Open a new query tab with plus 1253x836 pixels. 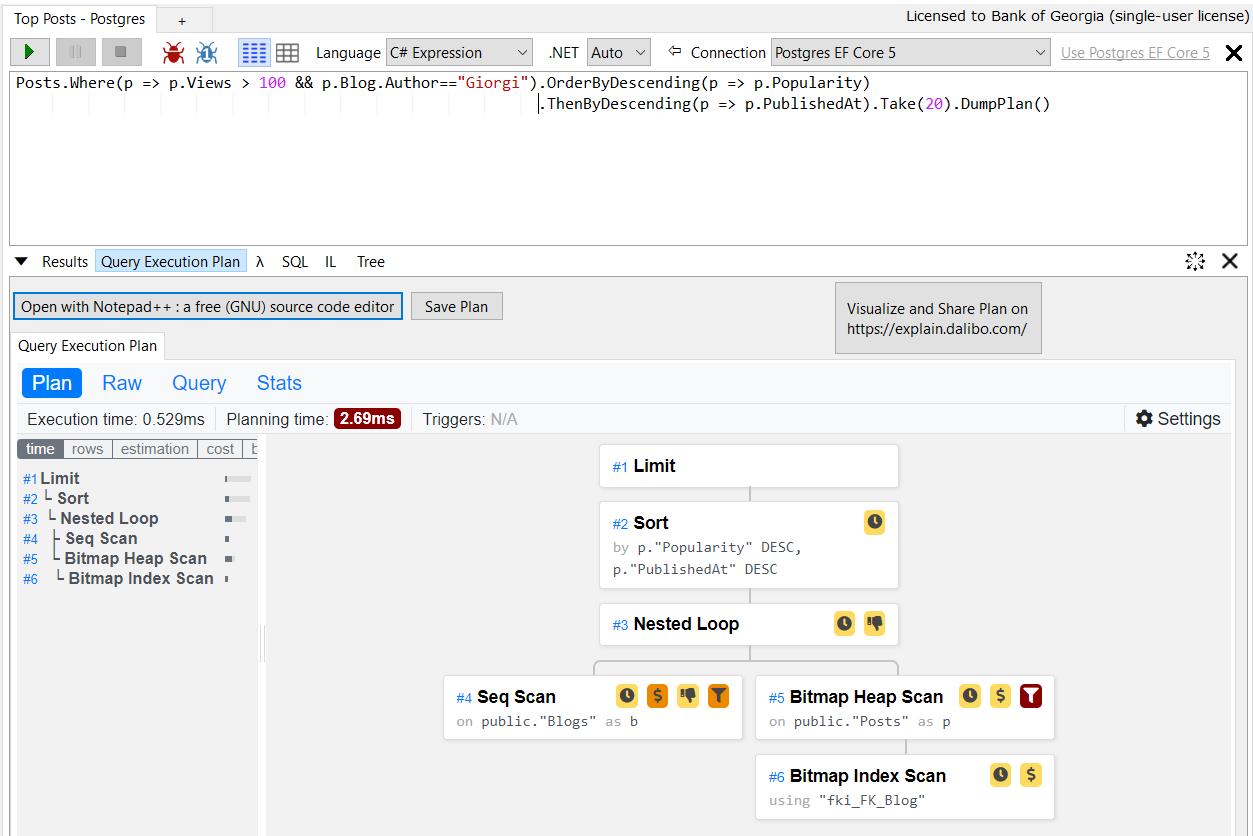[182, 20]
